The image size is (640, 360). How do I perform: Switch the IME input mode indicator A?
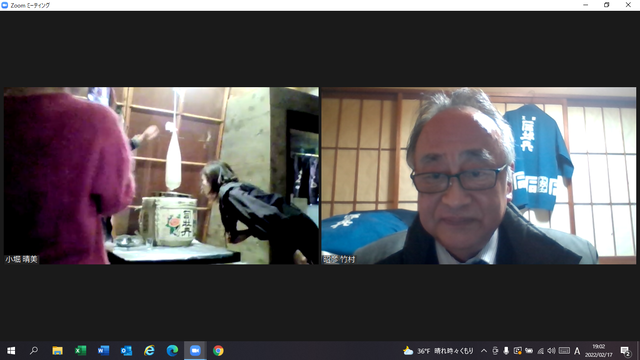(x=577, y=351)
